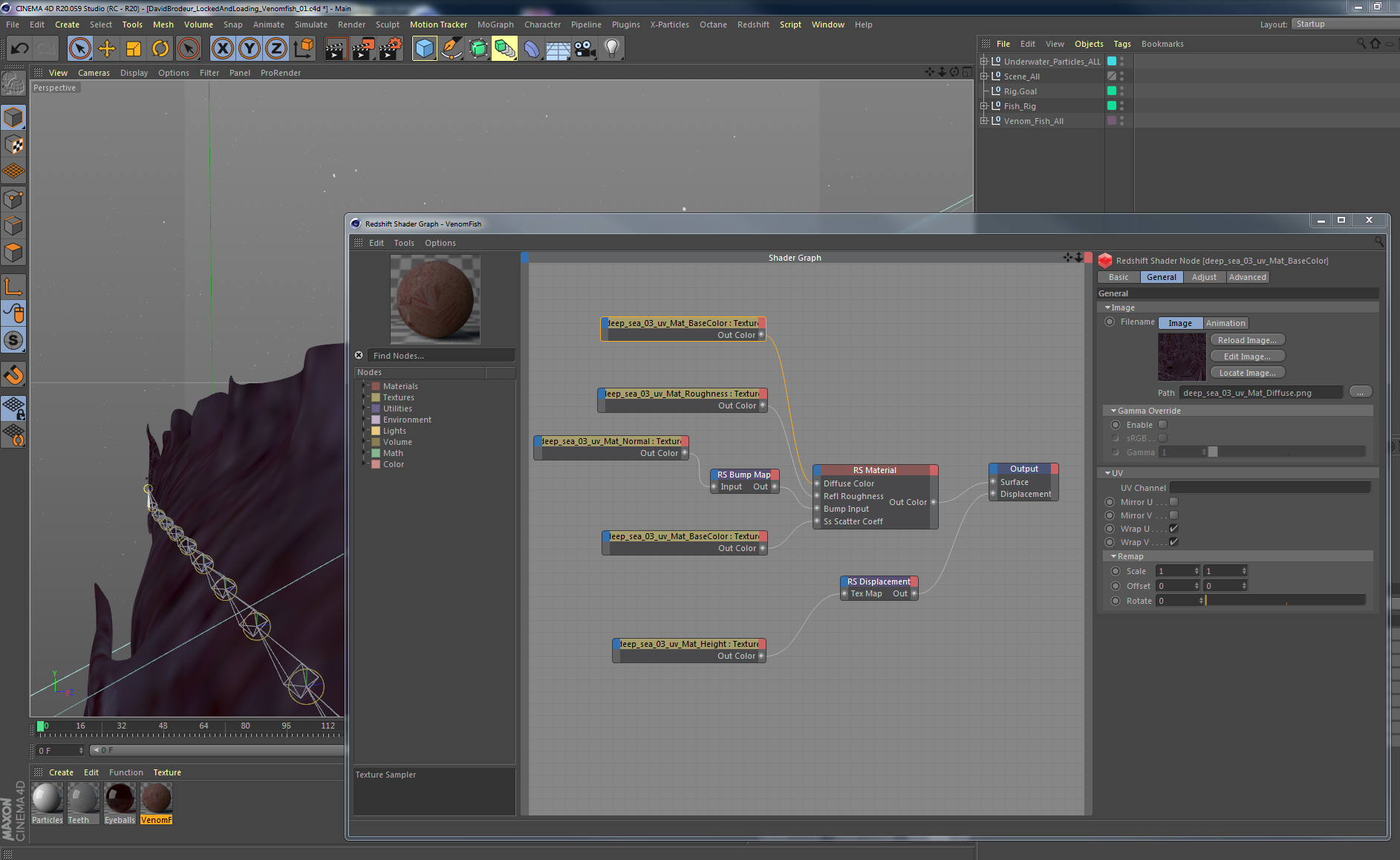Viewport: 1400px width, 860px height.
Task: Add a Floor environment object
Action: point(559,49)
